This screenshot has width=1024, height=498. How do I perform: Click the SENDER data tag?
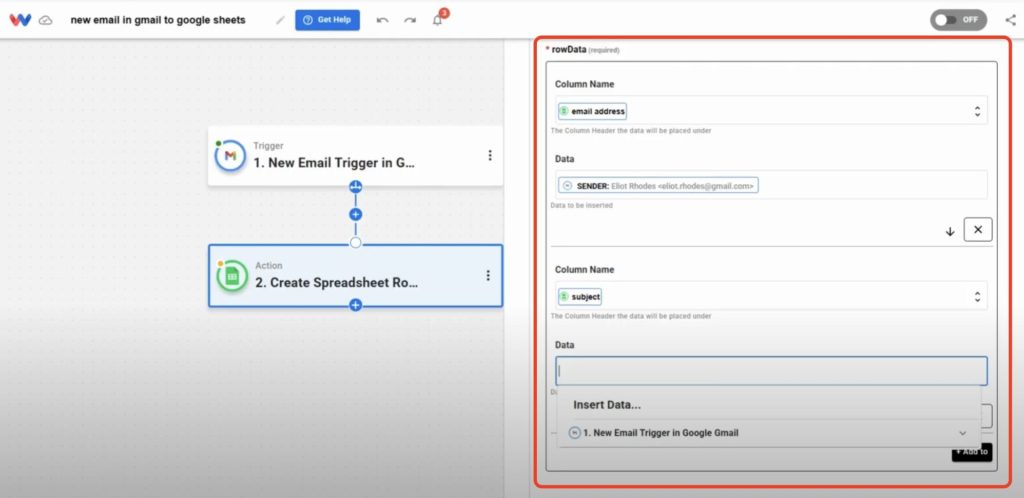tap(658, 186)
